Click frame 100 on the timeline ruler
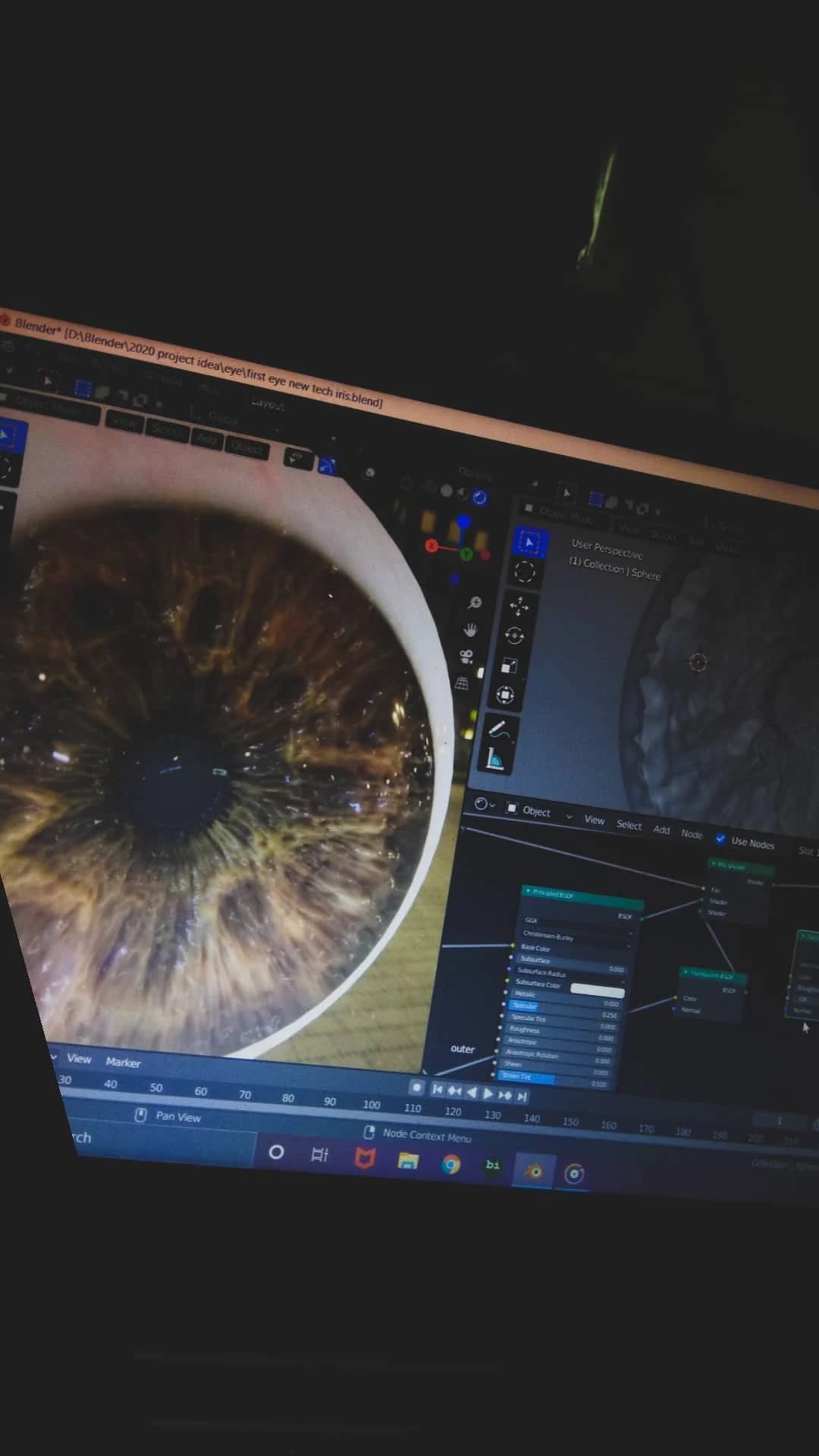Viewport: 819px width, 1456px height. click(372, 1105)
